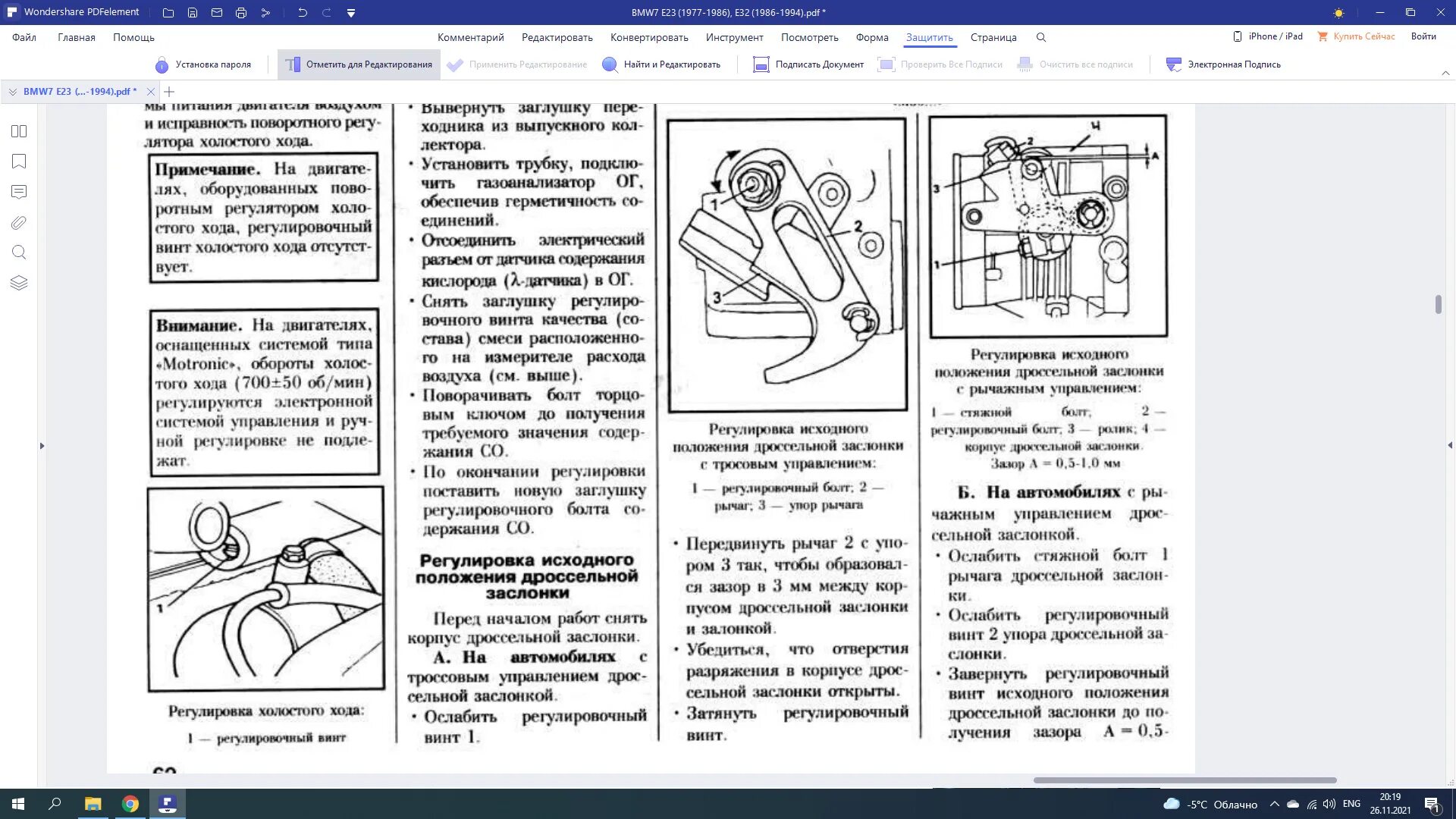This screenshot has height=819, width=1456.
Task: Click the save icon in title bar
Action: tap(193, 13)
